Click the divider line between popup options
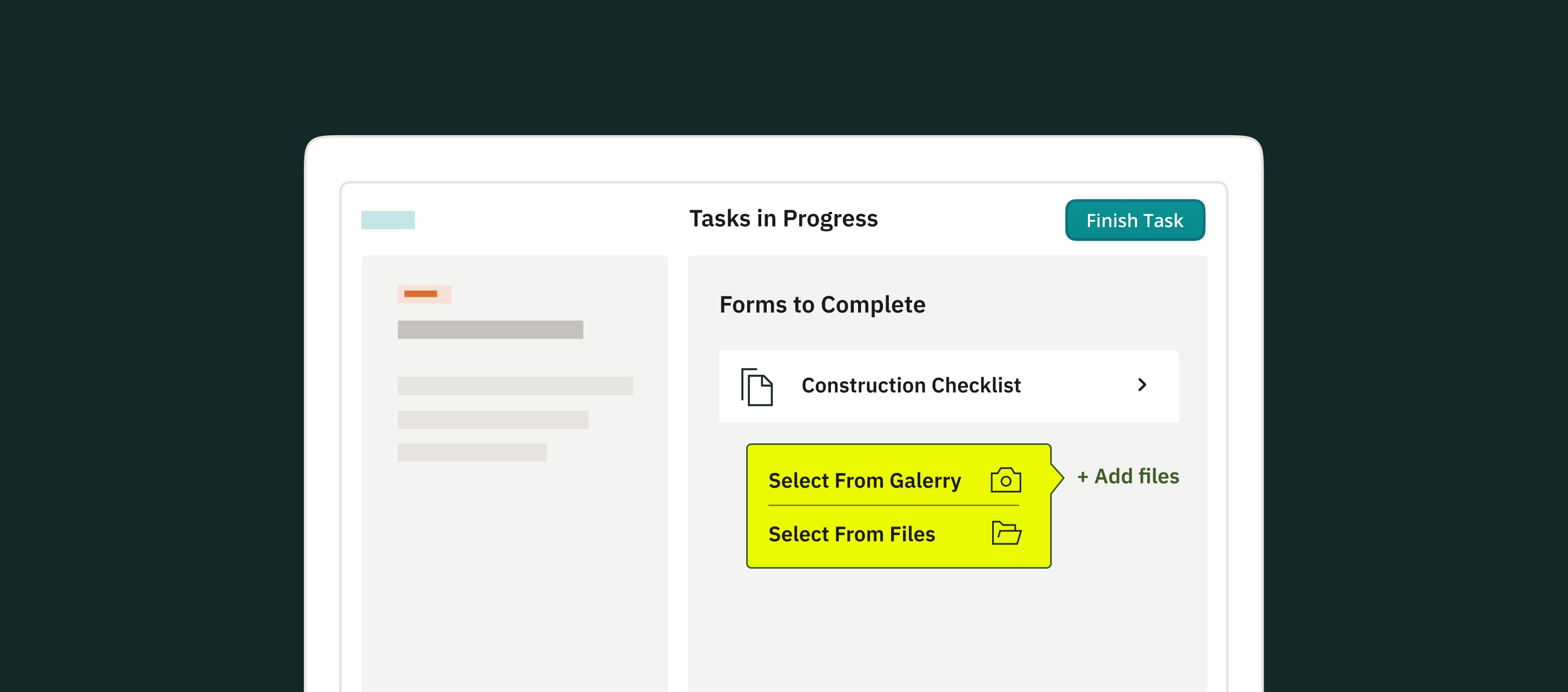 pos(893,505)
